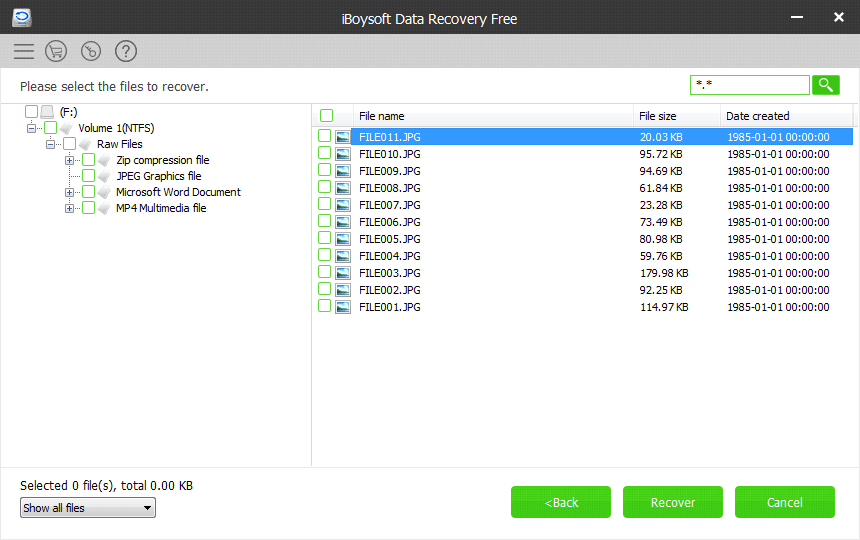
Task: Click the image icon of FILE004.JPG
Action: (x=343, y=256)
